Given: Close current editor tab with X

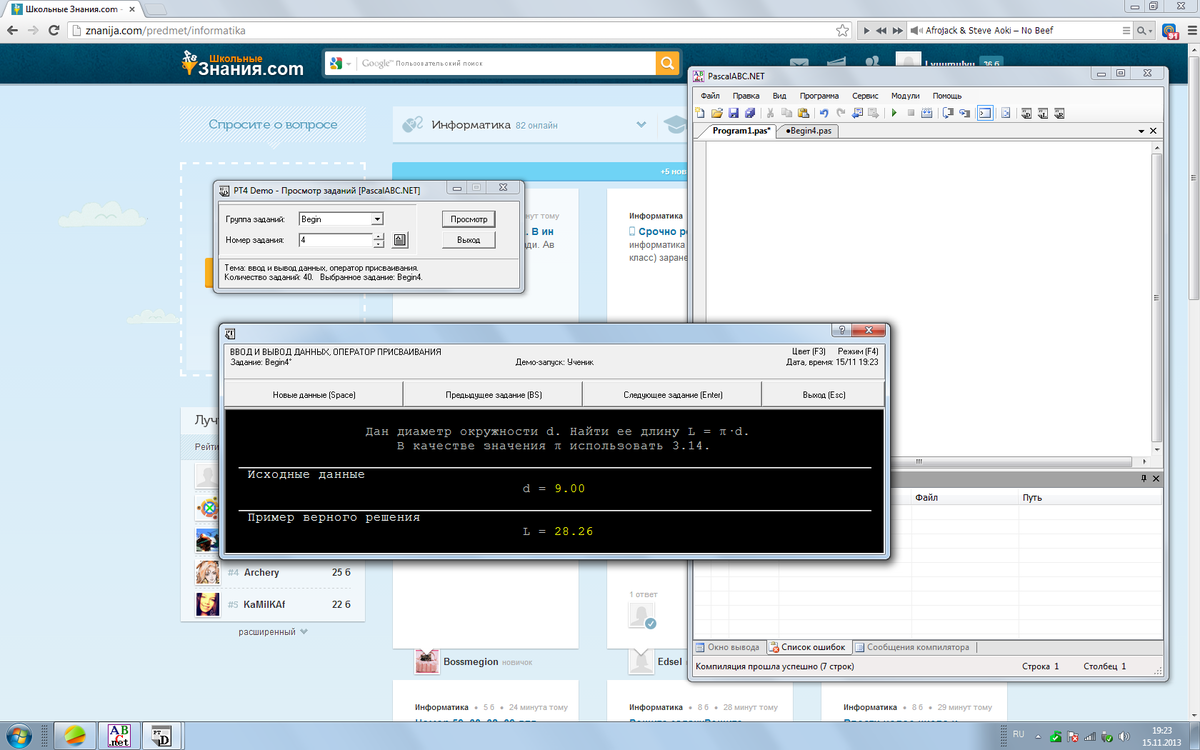Looking at the screenshot, I should (1153, 131).
